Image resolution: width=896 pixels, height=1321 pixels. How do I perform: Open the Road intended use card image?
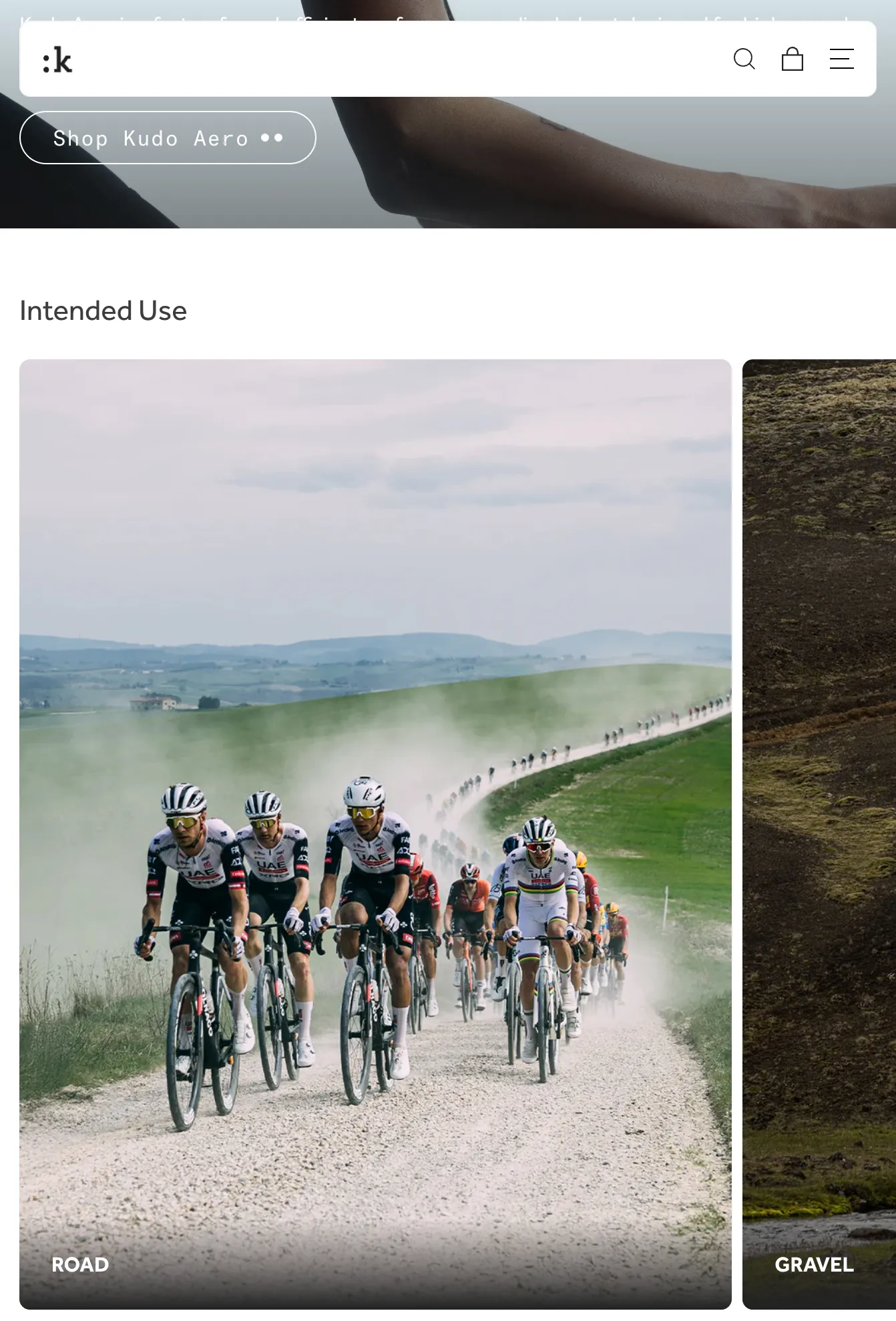pyautogui.click(x=375, y=834)
